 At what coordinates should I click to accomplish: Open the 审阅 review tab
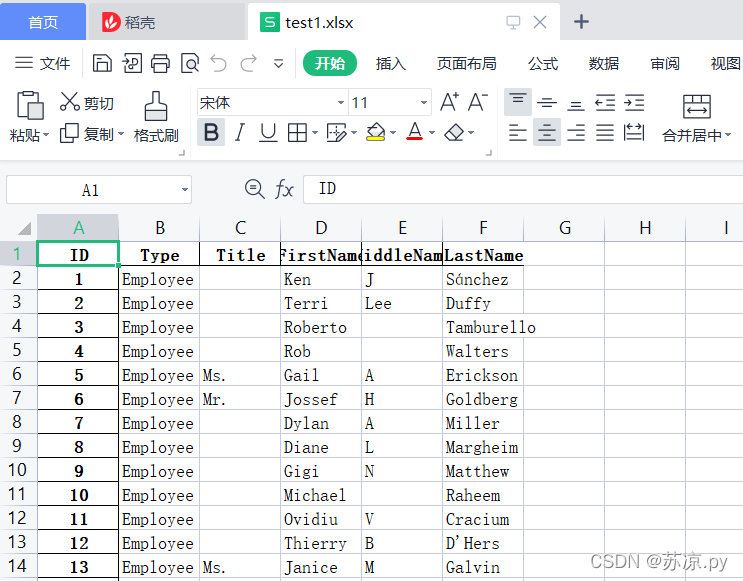coord(665,63)
